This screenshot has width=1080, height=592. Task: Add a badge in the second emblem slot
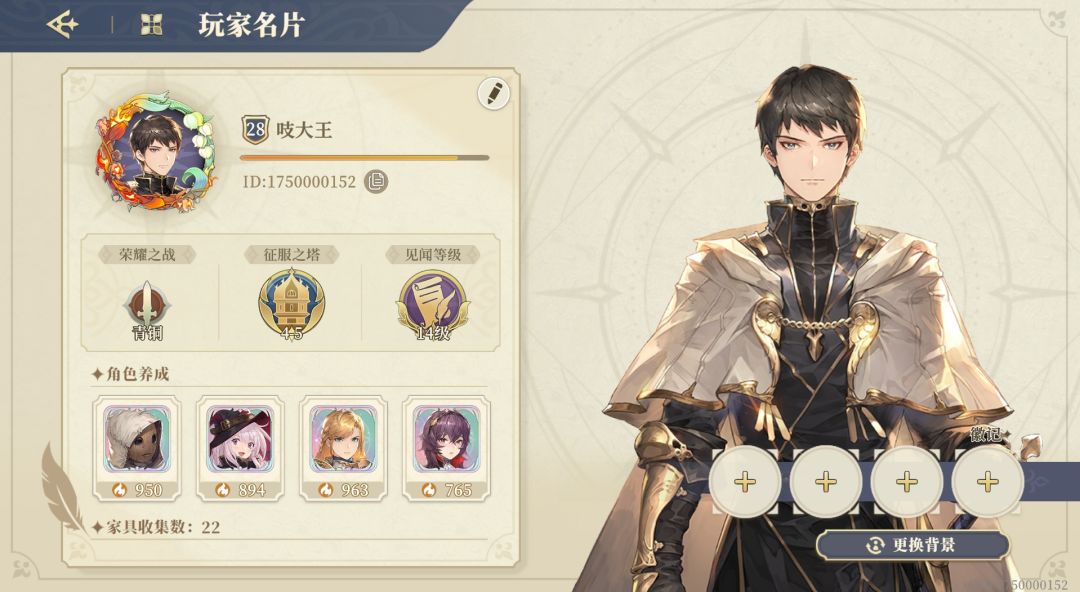[x=826, y=481]
